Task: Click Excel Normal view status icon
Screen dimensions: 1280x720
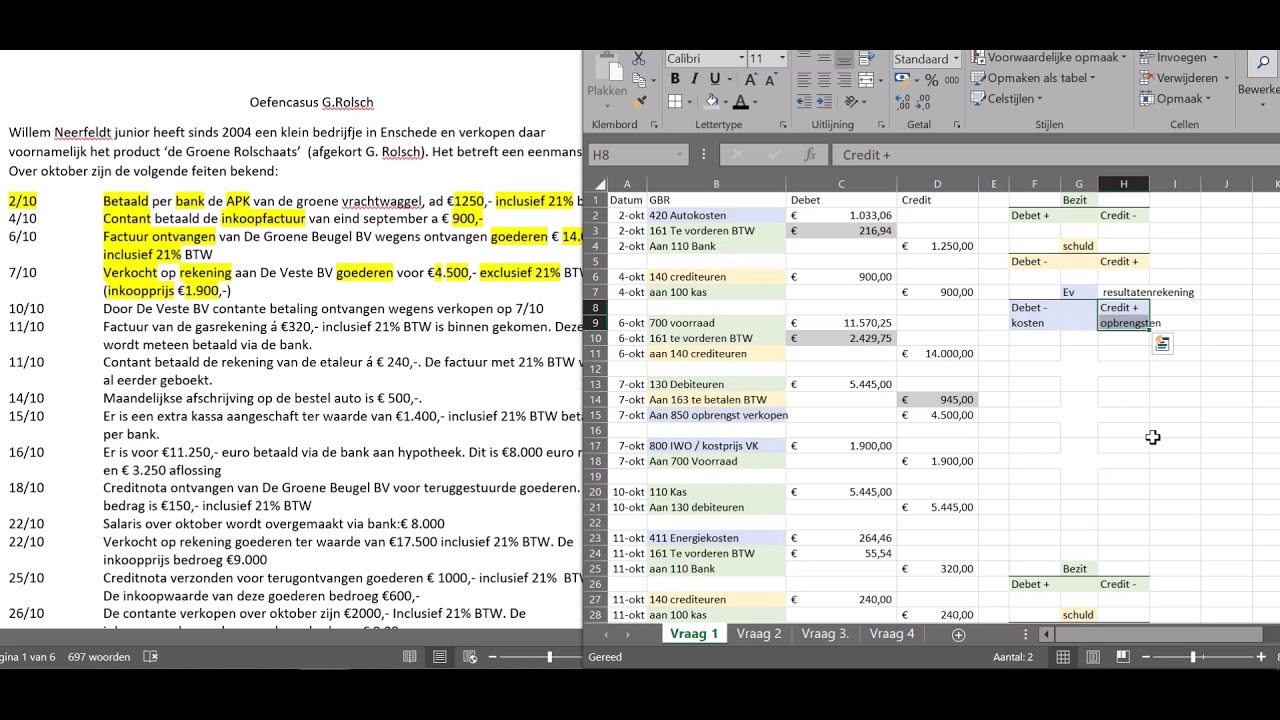Action: point(1063,657)
